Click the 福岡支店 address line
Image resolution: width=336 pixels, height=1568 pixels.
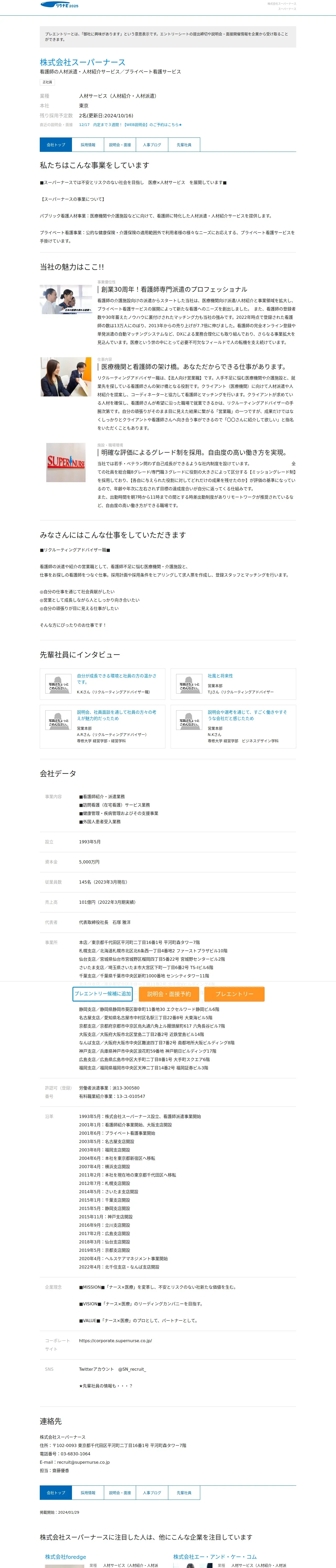(x=143, y=1068)
